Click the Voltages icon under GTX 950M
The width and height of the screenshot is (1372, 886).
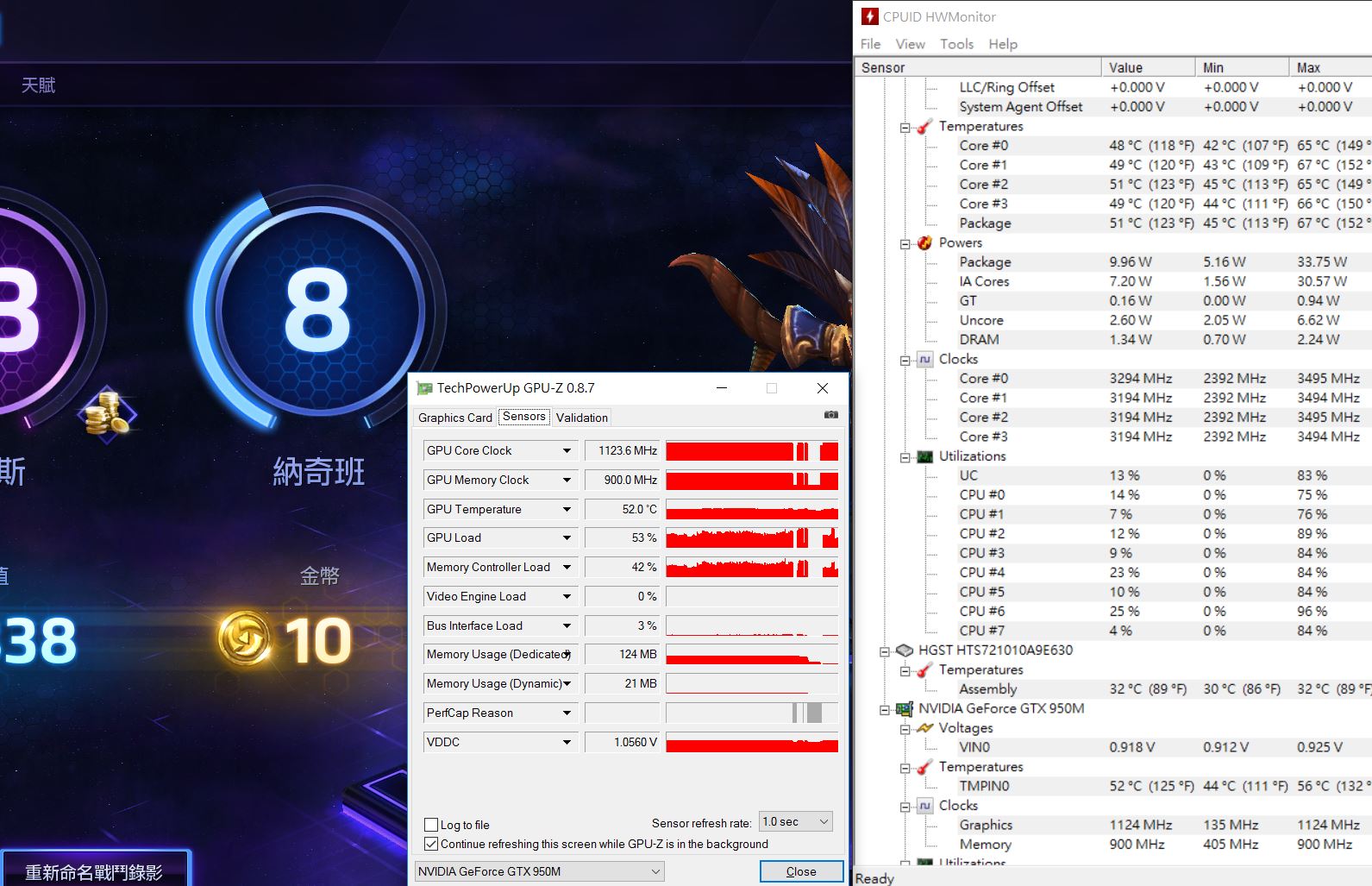924,728
